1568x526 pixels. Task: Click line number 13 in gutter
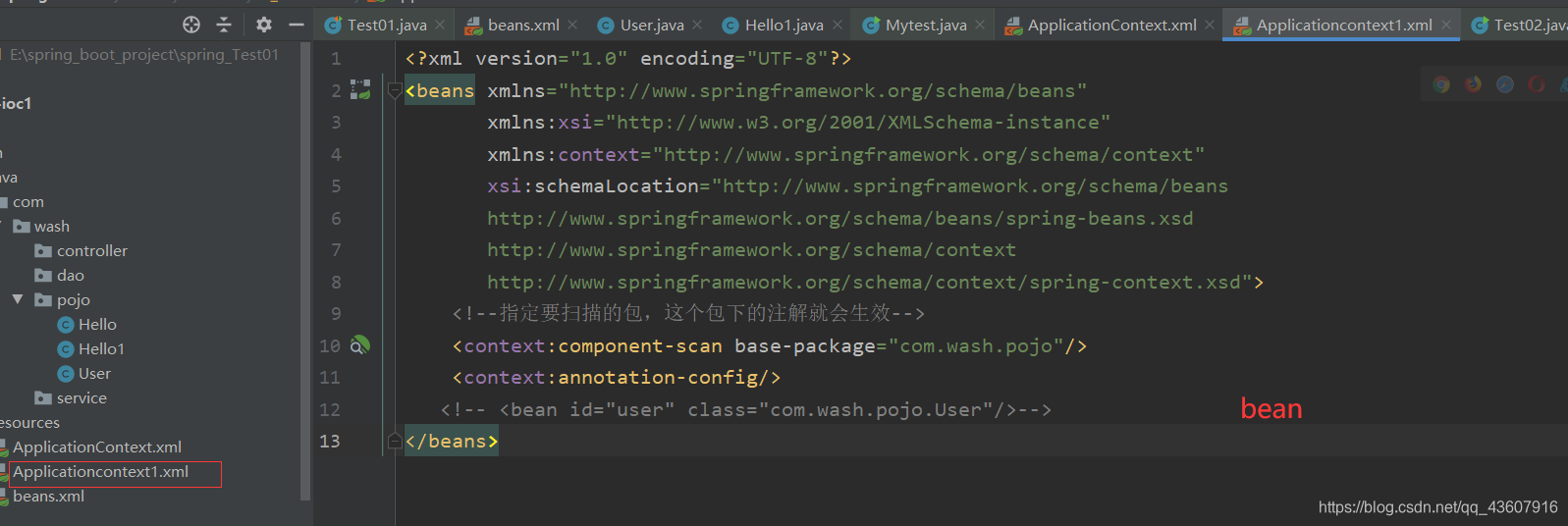pos(330,442)
